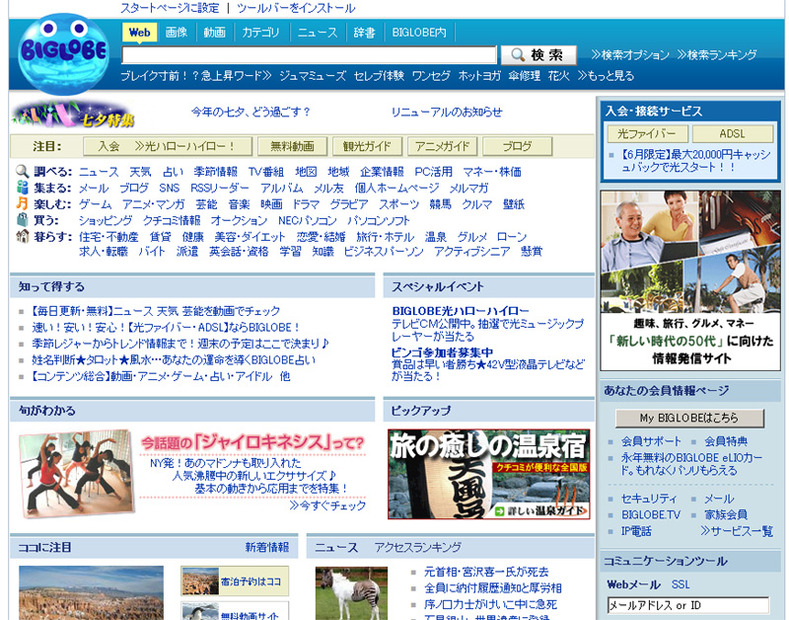Open 住宅・不動産 link
Image resolution: width=789 pixels, height=620 pixels.
[109, 237]
